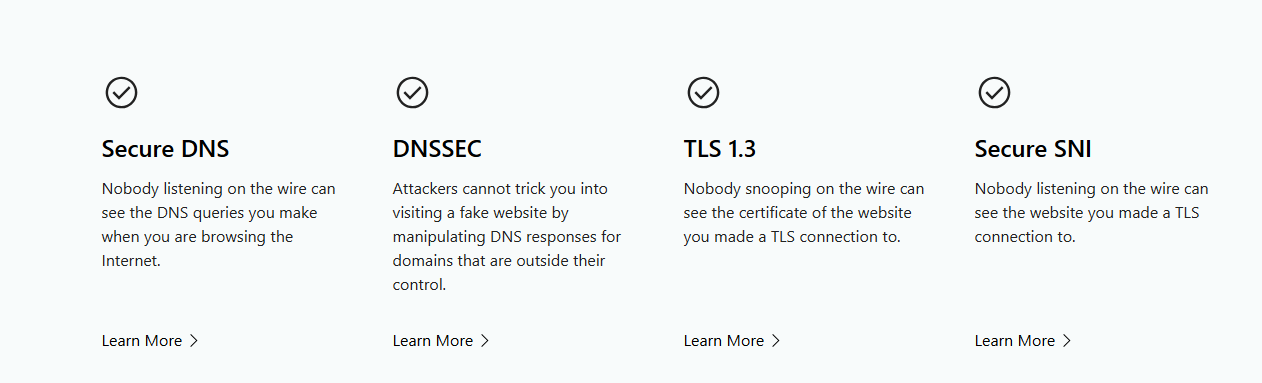Open Learn More link under Secure DNS

(x=150, y=341)
